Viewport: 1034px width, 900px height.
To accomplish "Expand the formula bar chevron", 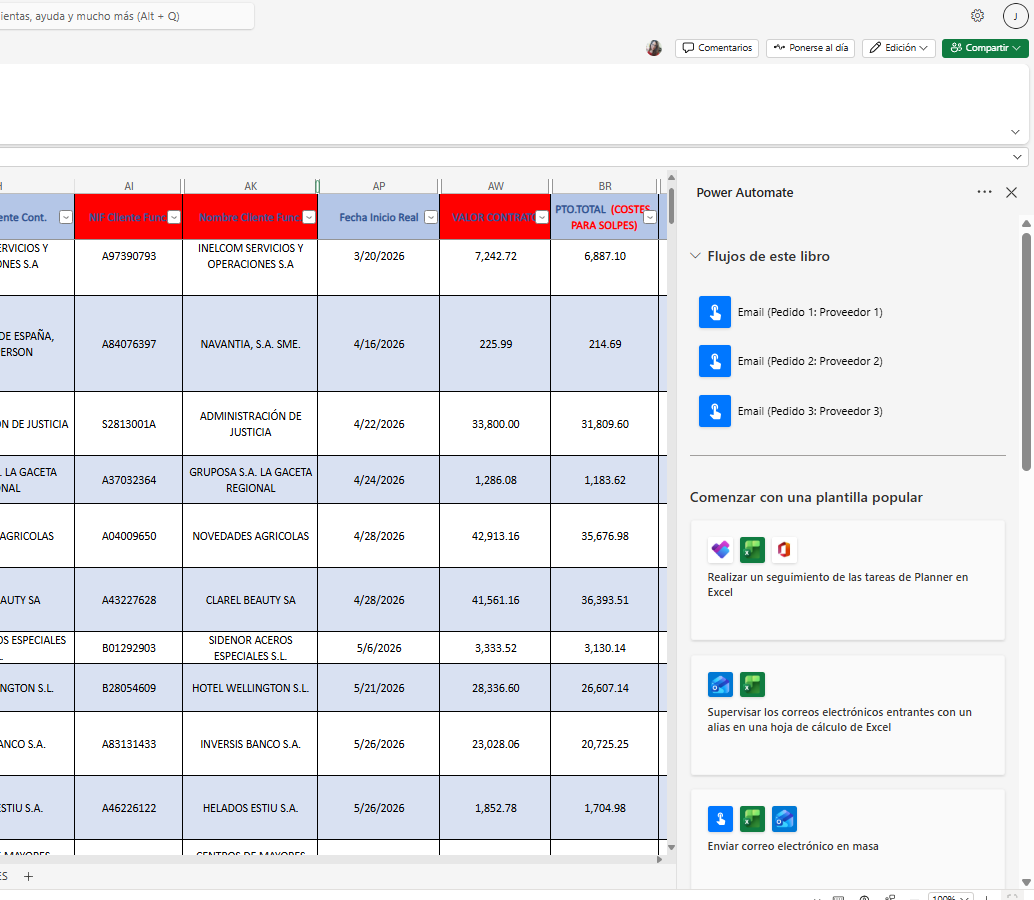I will [x=1017, y=157].
